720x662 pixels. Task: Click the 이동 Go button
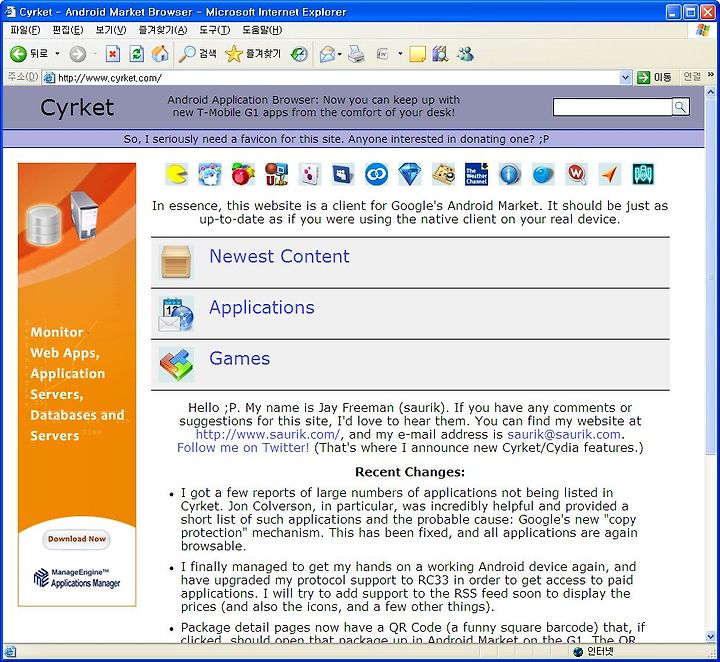tap(655, 78)
